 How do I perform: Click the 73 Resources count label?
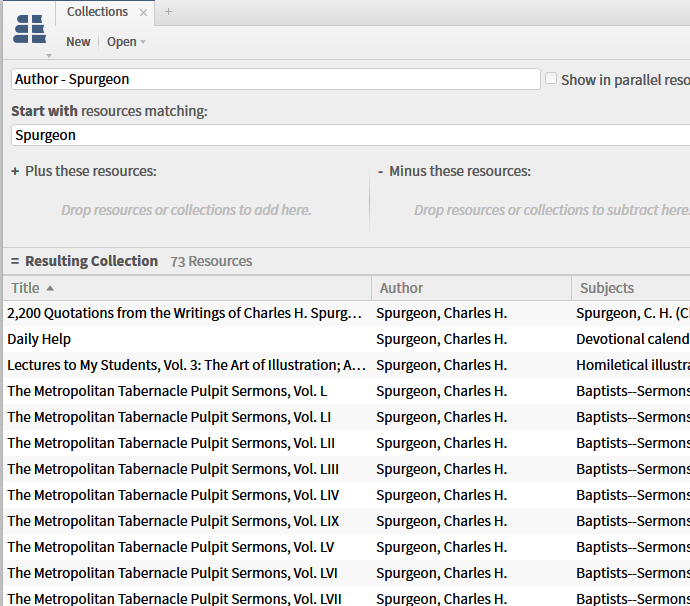(211, 261)
